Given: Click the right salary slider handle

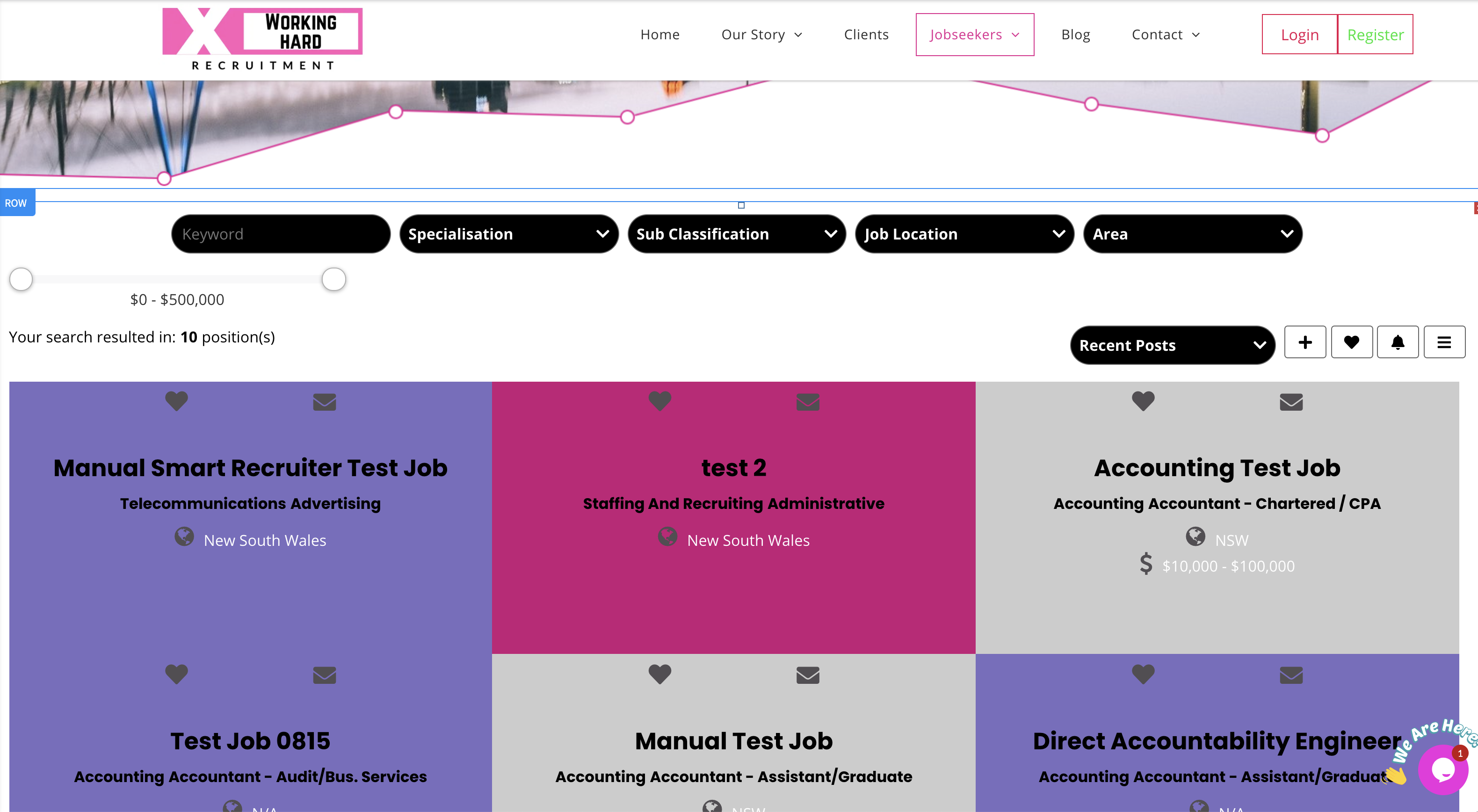Looking at the screenshot, I should [333, 279].
